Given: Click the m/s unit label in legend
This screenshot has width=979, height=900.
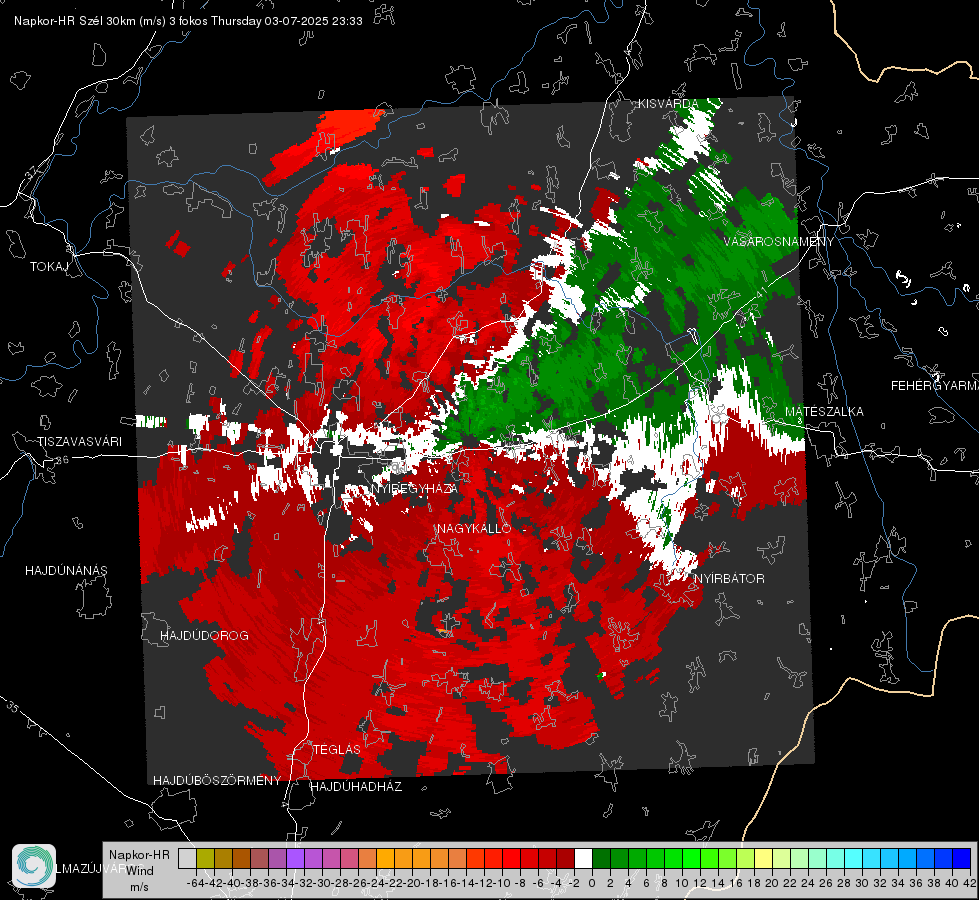Looking at the screenshot, I should [139, 887].
